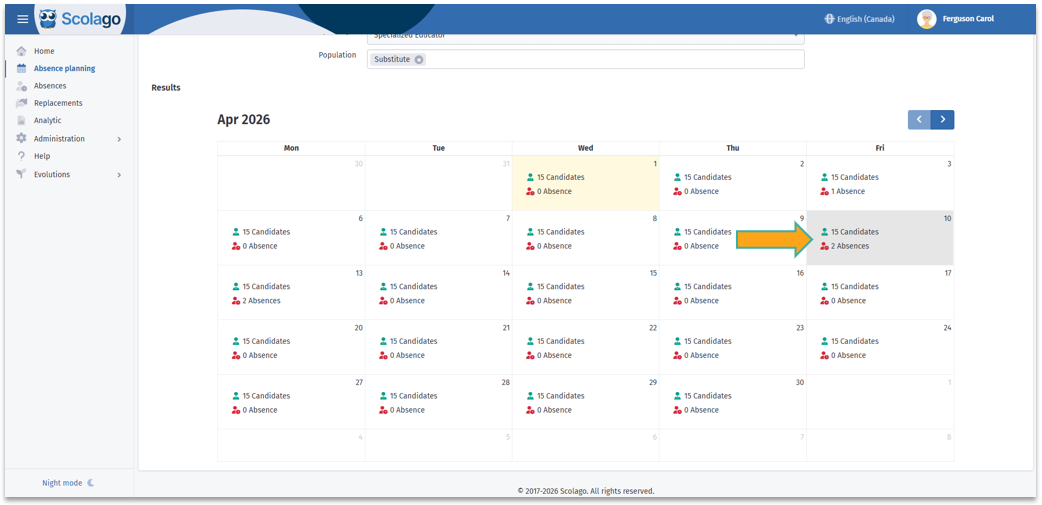Click the Home house icon
Image resolution: width=1042 pixels, height=505 pixels.
(x=21, y=51)
